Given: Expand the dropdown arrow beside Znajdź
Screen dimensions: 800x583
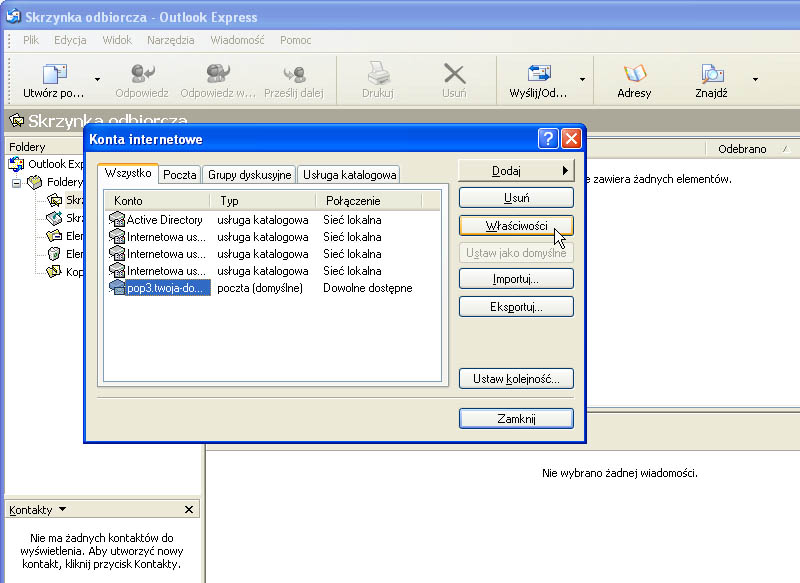Looking at the screenshot, I should coord(755,80).
